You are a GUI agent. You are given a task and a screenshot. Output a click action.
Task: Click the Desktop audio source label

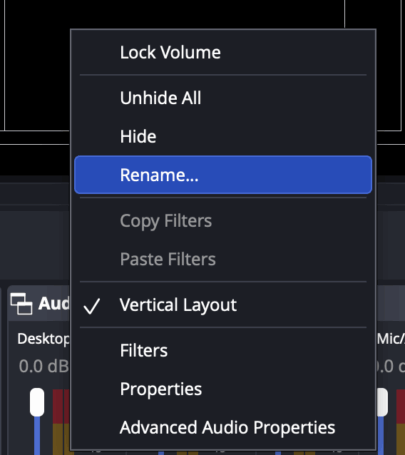[x=44, y=339]
